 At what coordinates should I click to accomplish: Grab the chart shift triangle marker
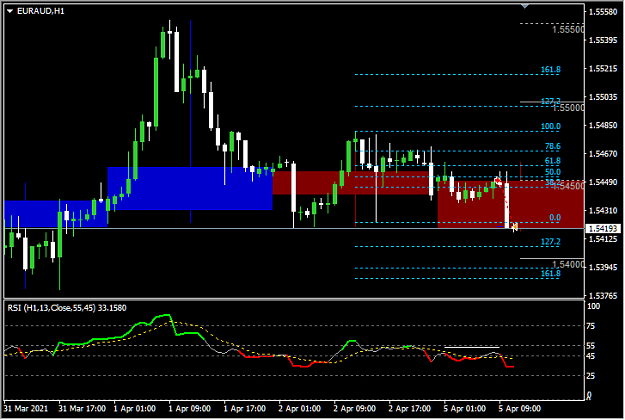coord(525,6)
